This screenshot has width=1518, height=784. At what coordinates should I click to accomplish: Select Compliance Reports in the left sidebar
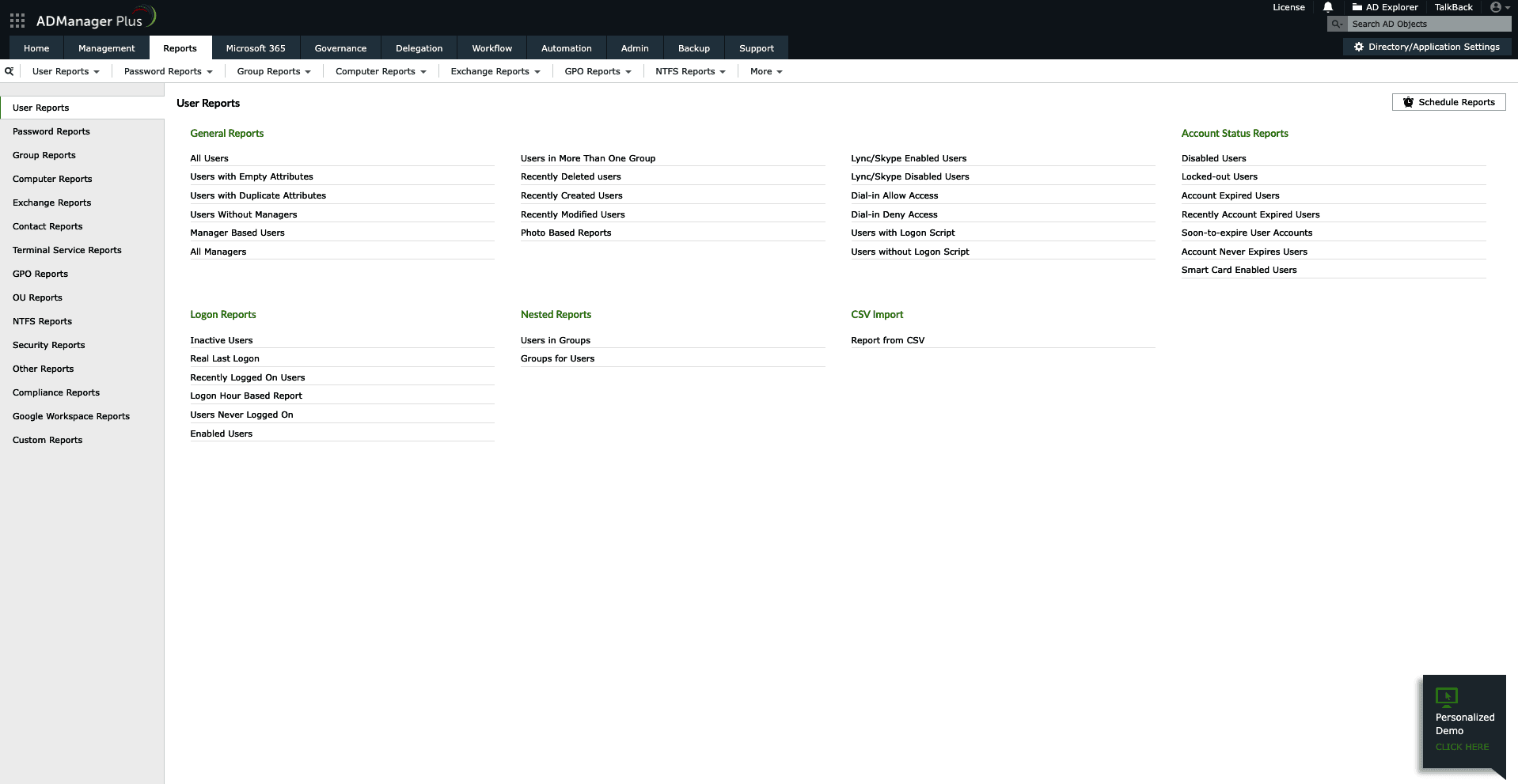pos(55,392)
